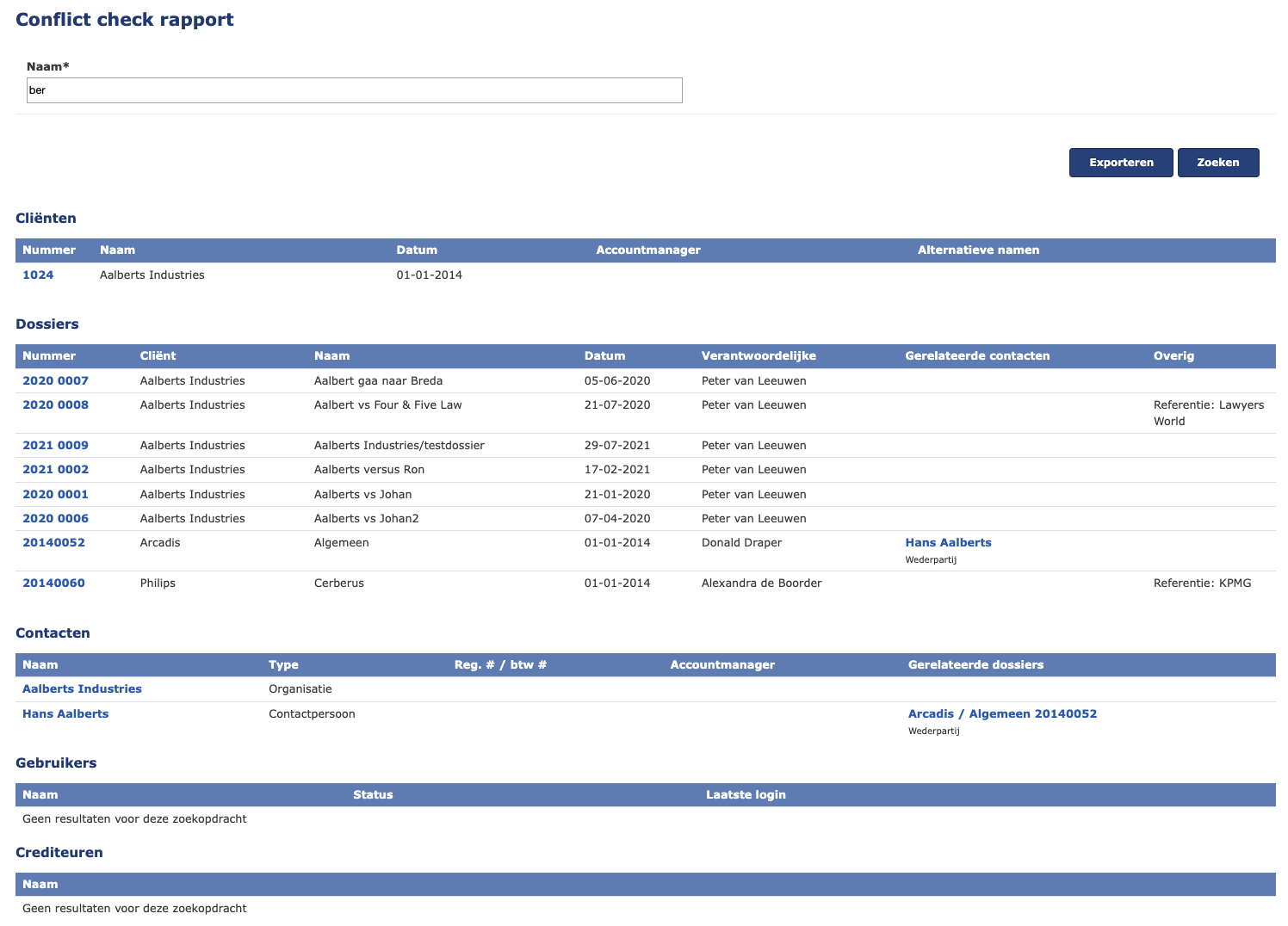The height and width of the screenshot is (926, 1288).
Task: Click the Crediteuren Naam column header
Action: pyautogui.click(x=40, y=885)
